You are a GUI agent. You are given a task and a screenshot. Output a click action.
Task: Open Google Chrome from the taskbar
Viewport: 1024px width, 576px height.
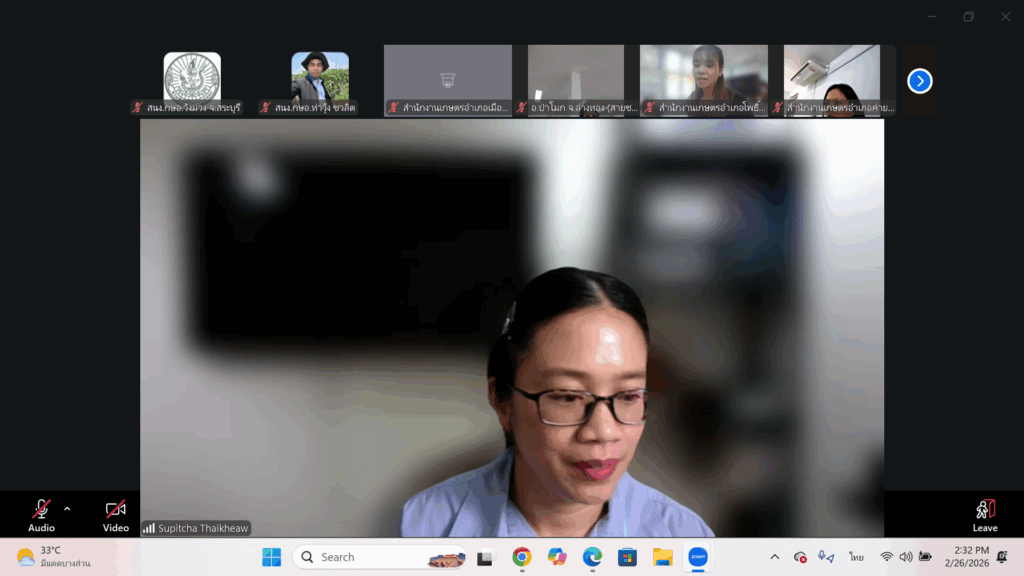[521, 557]
